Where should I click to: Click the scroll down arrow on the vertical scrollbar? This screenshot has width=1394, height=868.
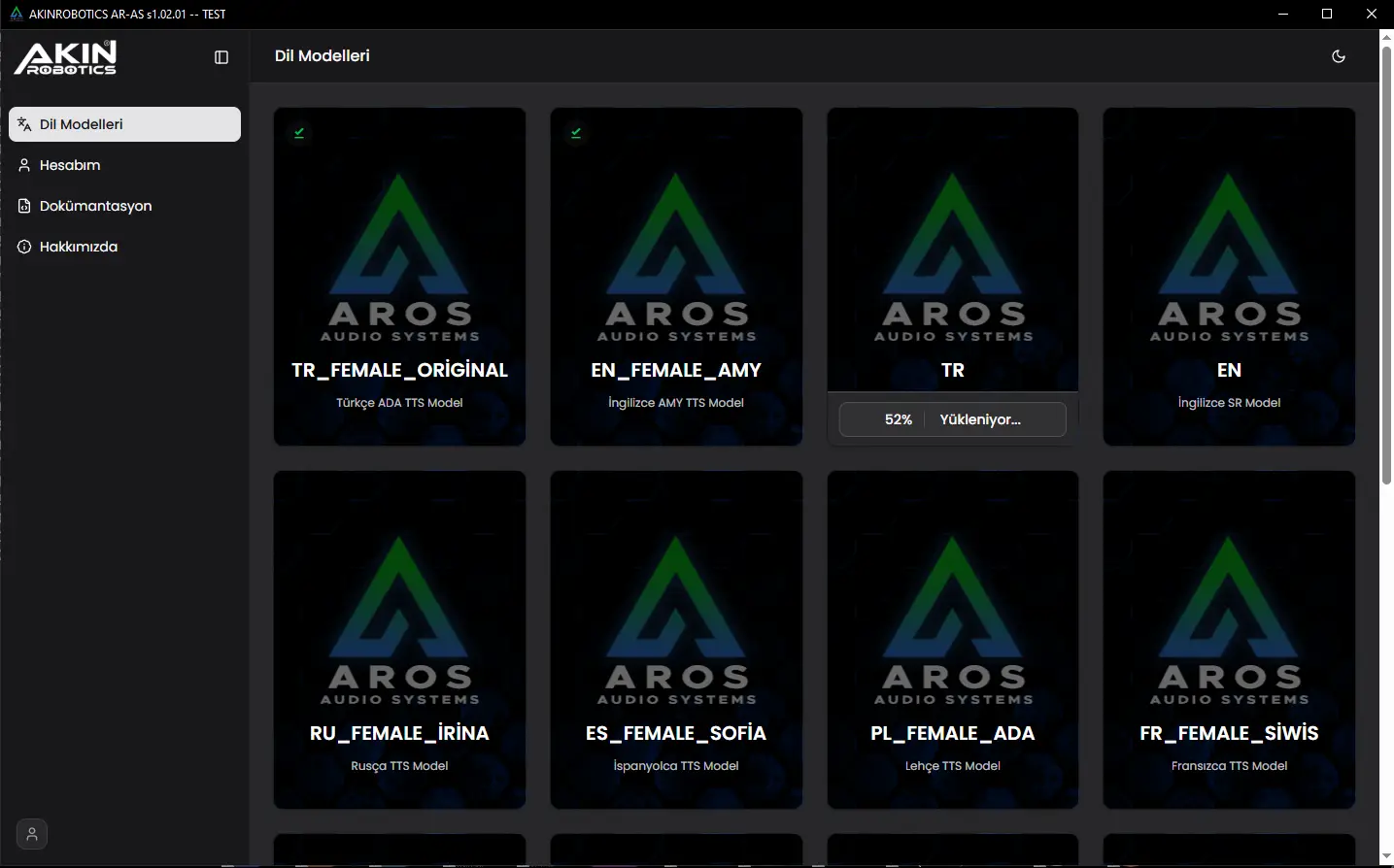(1386, 857)
